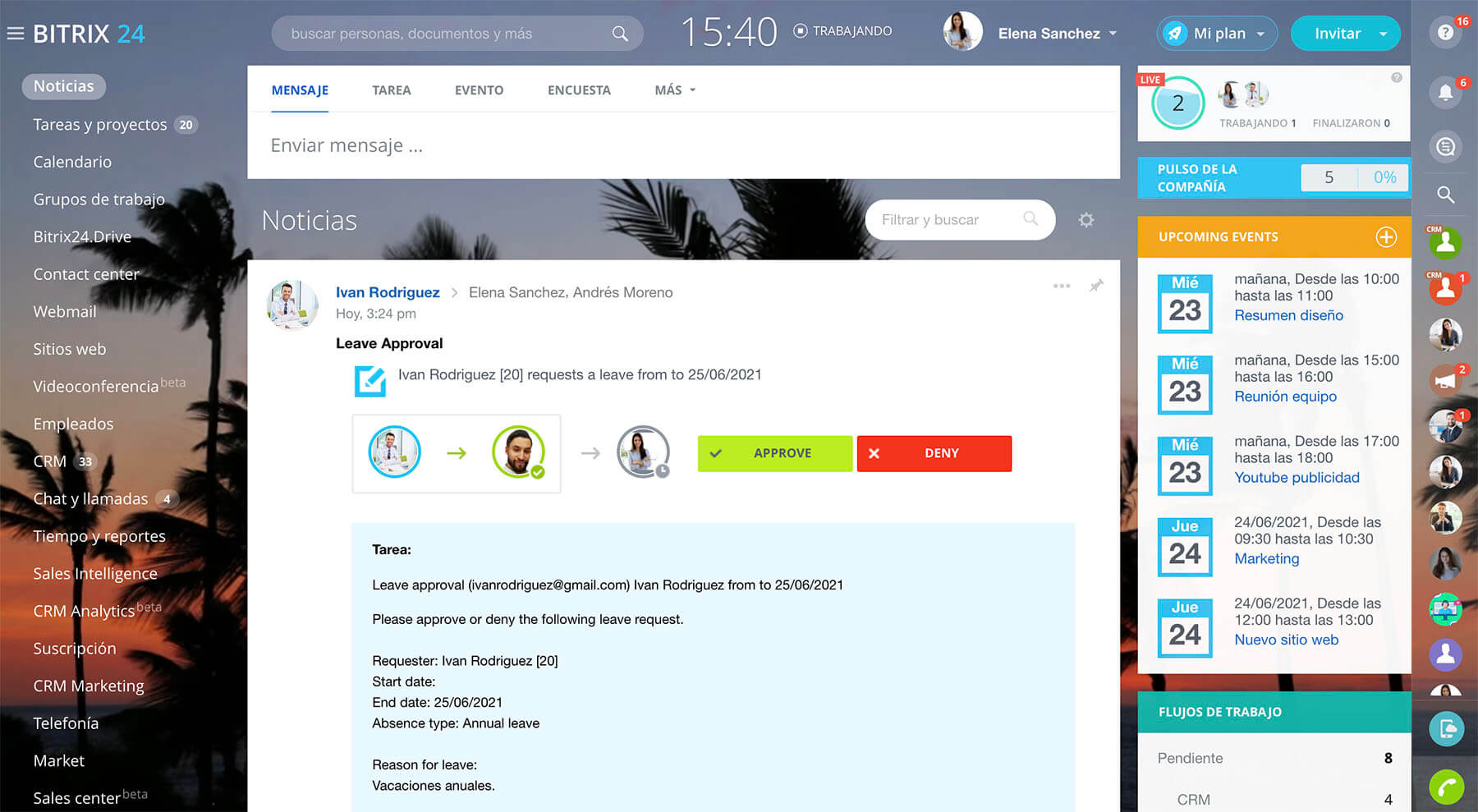Approve the leave request

click(774, 453)
